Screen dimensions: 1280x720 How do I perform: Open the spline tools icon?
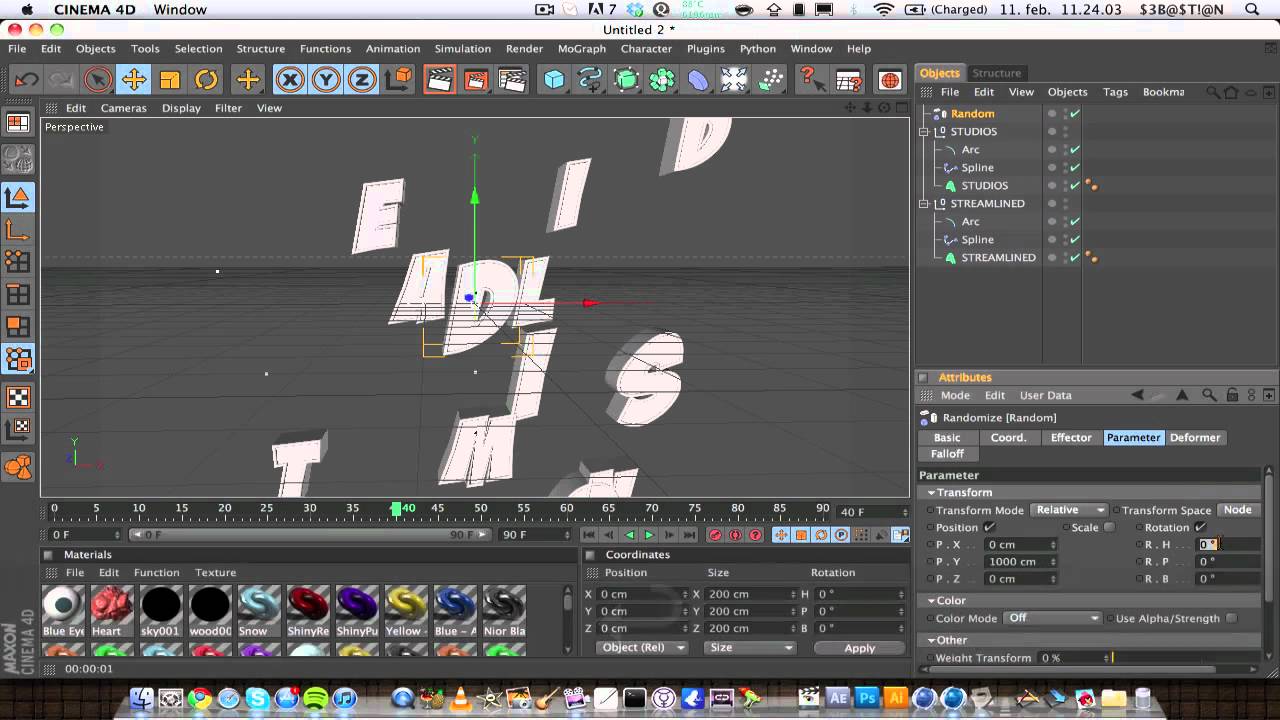590,80
